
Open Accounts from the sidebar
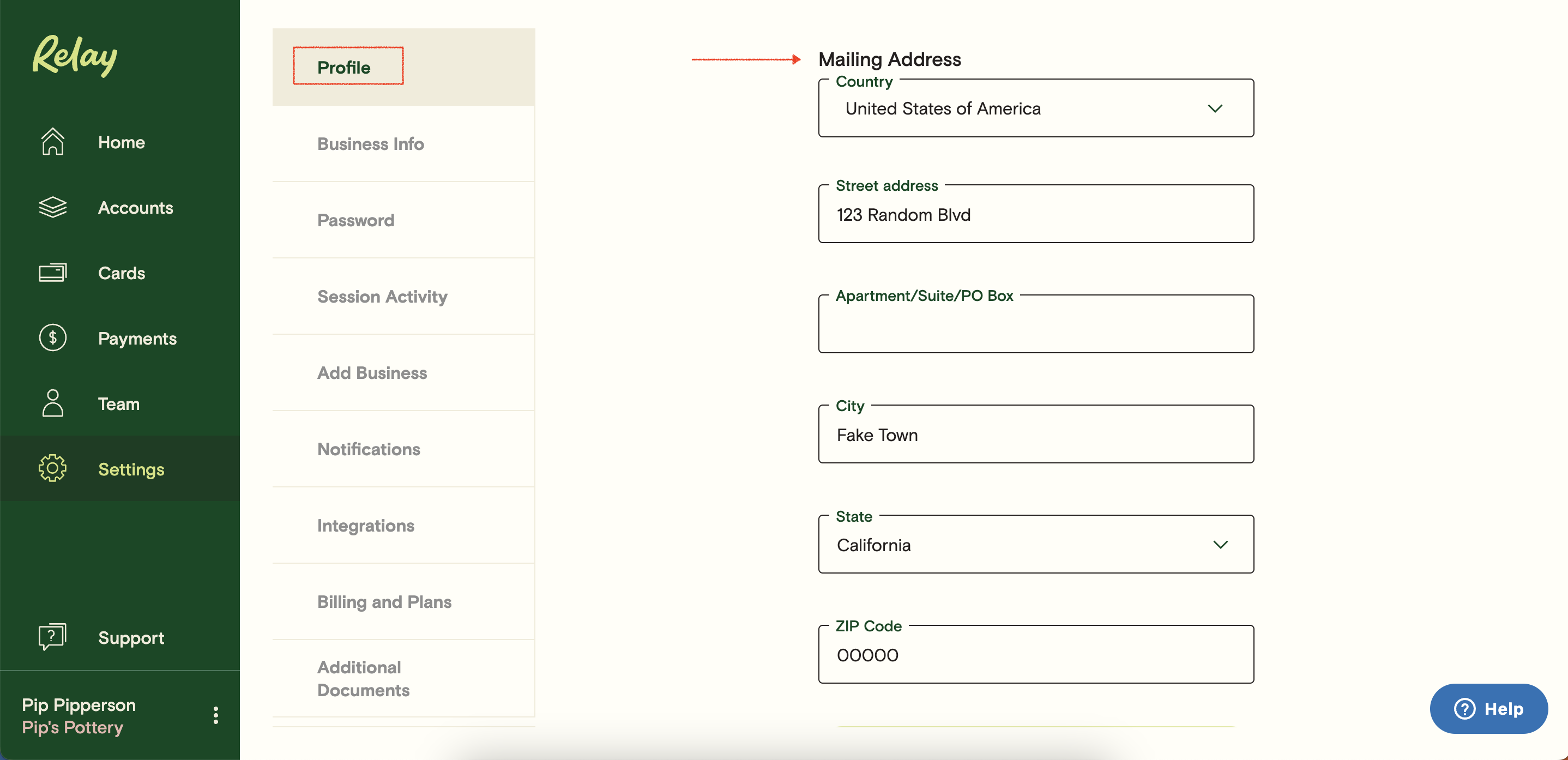click(120, 208)
